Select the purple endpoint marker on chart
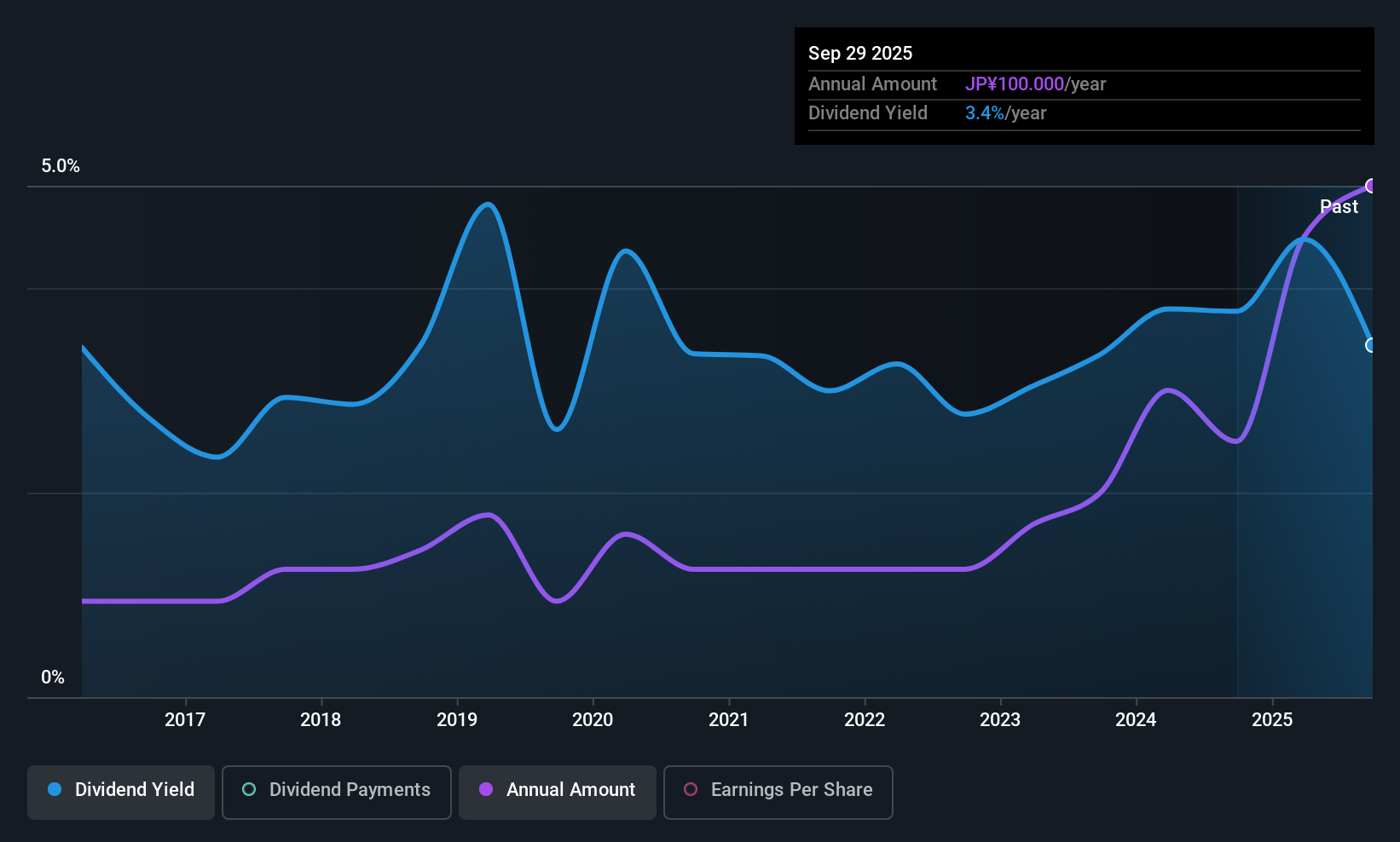The width and height of the screenshot is (1400, 842). click(x=1372, y=185)
